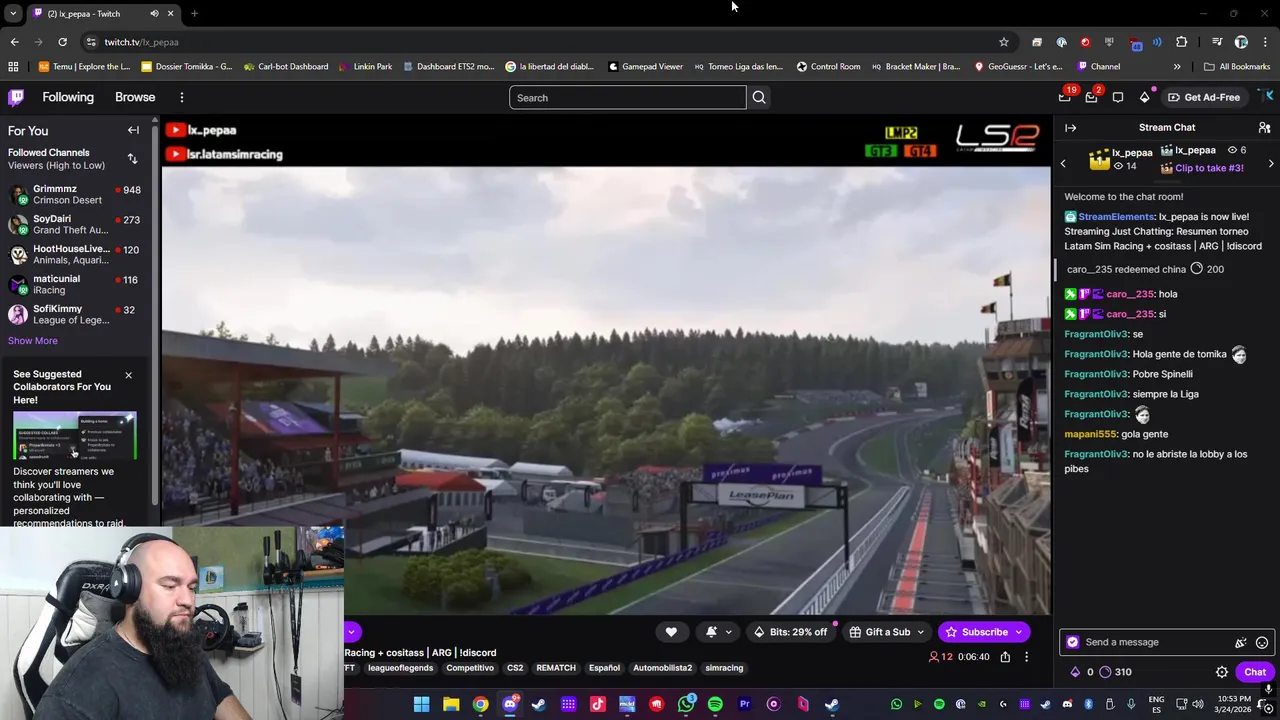Click the purple Chat send button
Image resolution: width=1280 pixels, height=720 pixels.
click(x=1255, y=672)
